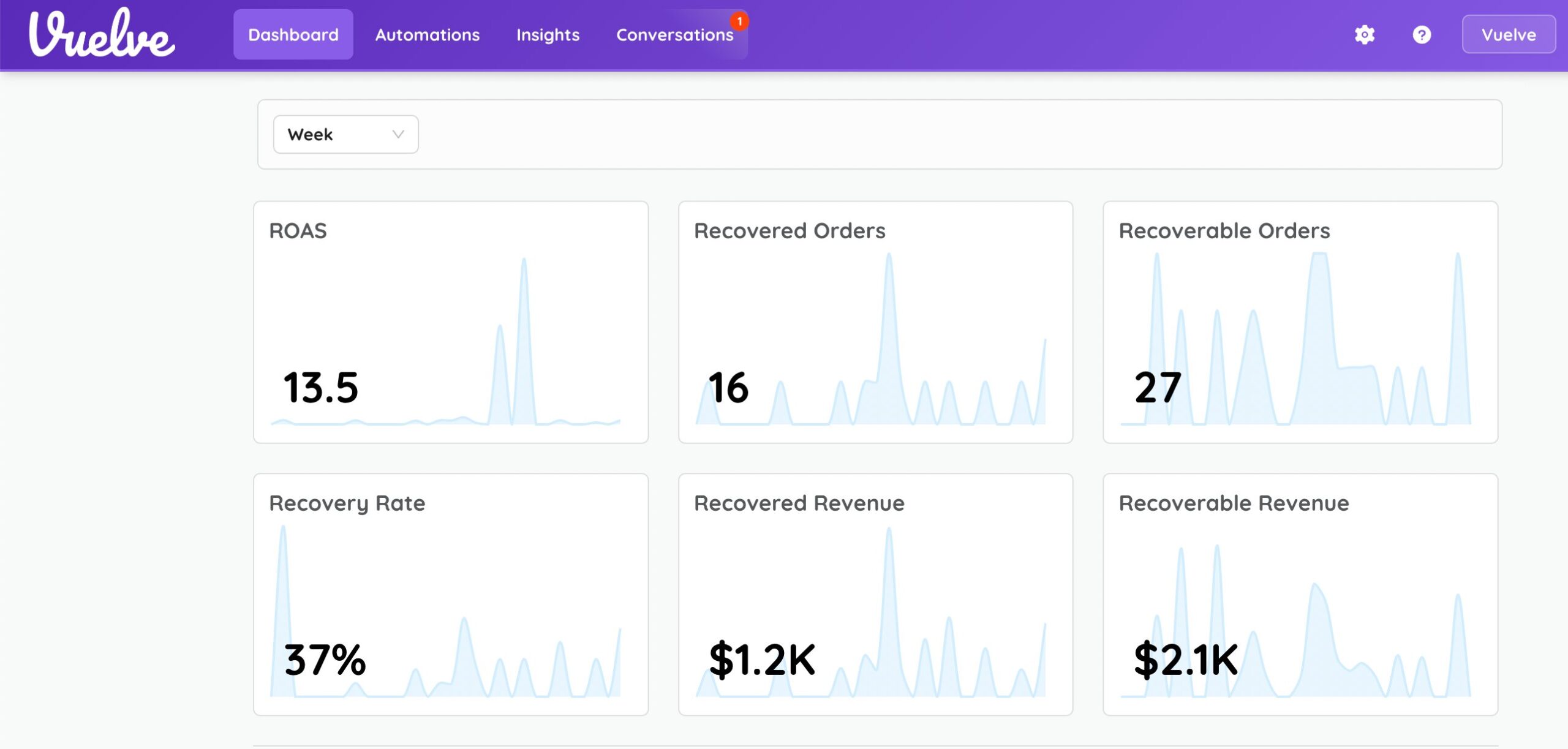Click the Recoverable Orders card
1568x749 pixels.
point(1300,322)
